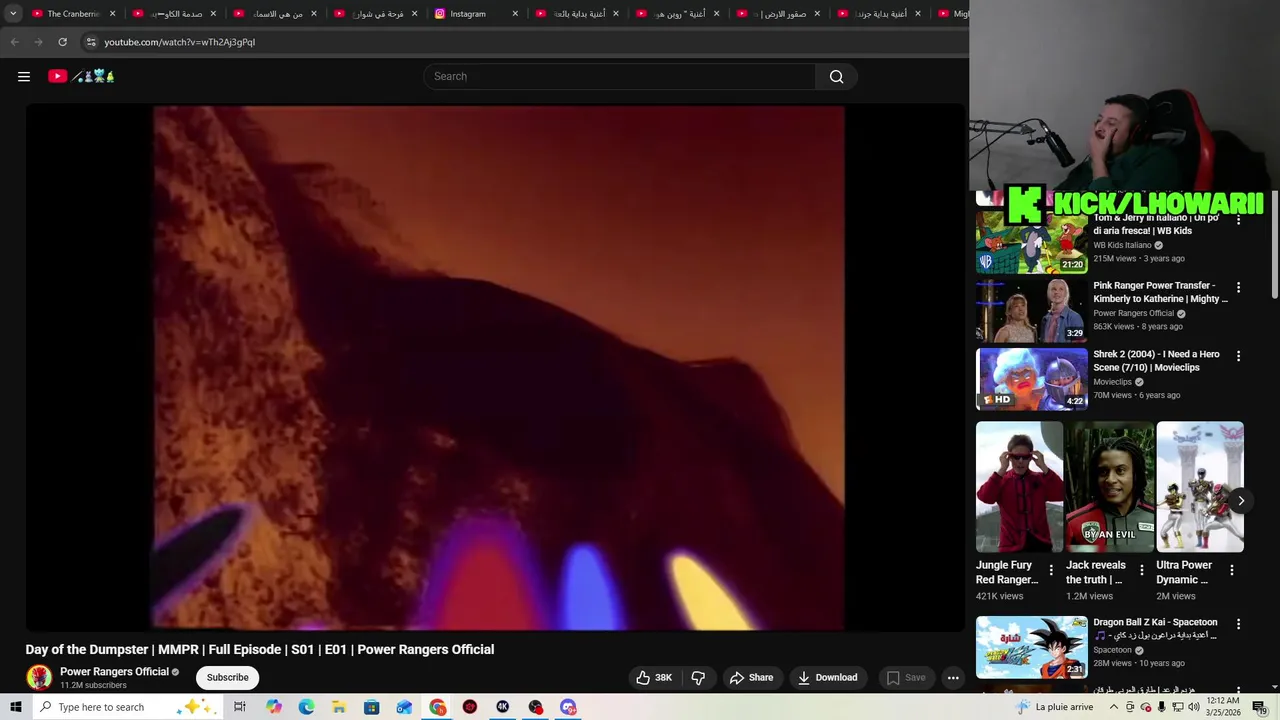
Task: Open options for Shrek 2 video
Action: 1238,355
